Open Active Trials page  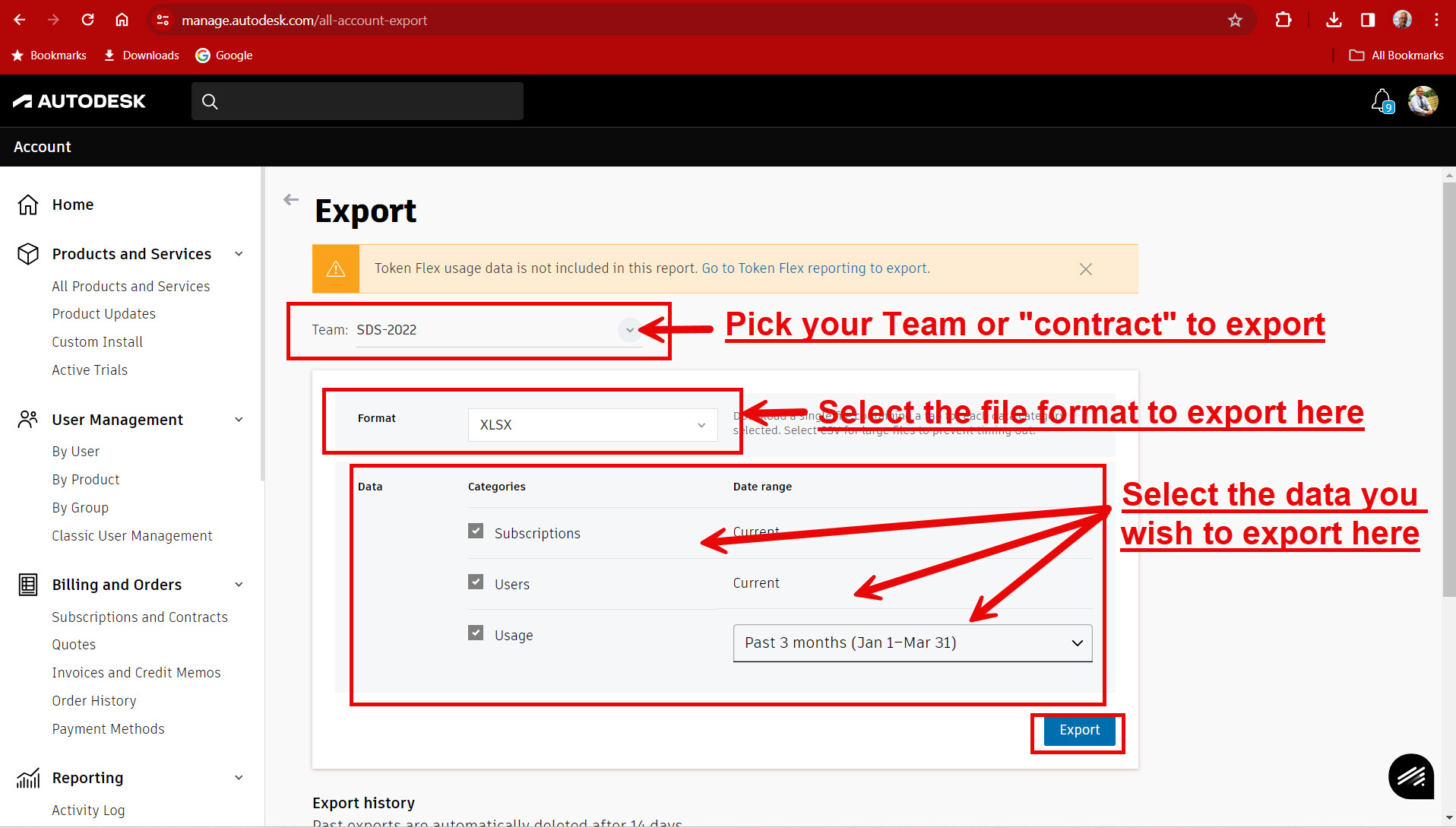[90, 370]
